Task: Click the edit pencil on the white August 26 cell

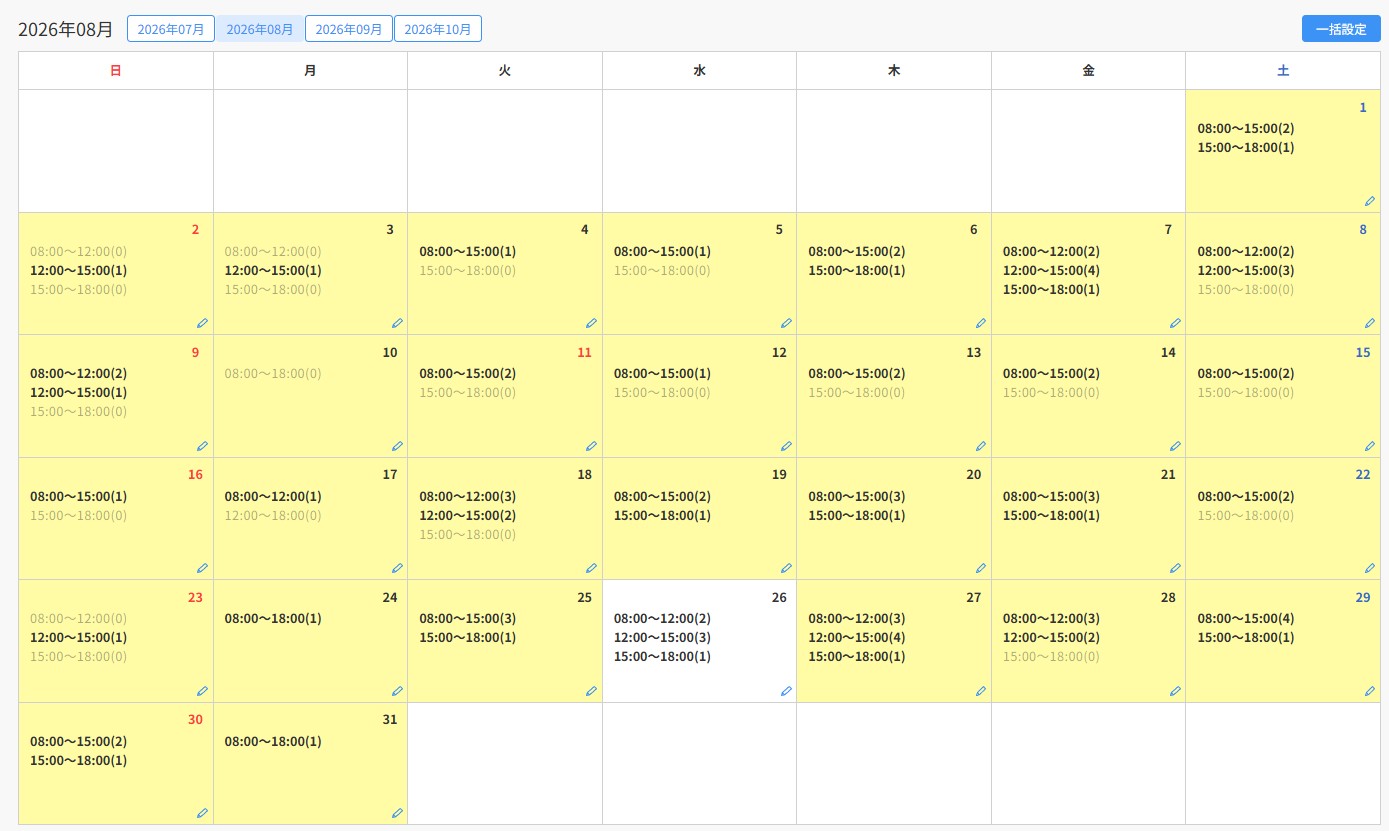Action: point(786,691)
